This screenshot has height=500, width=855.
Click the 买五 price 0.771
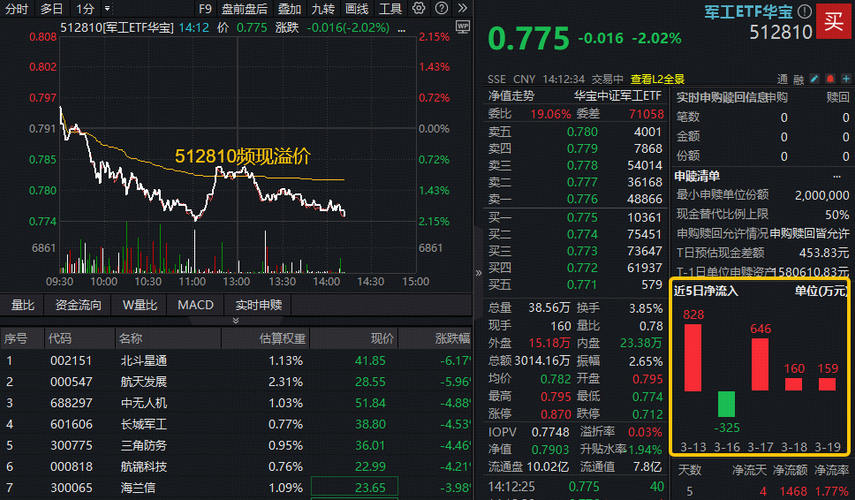point(582,285)
